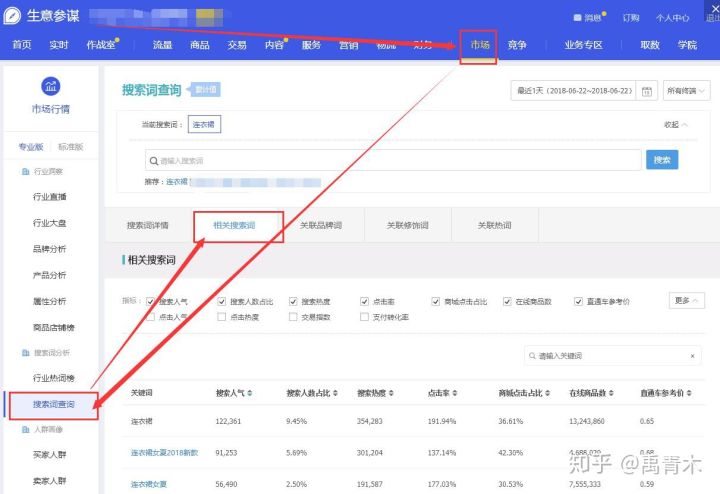Open the 消息 message envelope icon

pos(577,18)
